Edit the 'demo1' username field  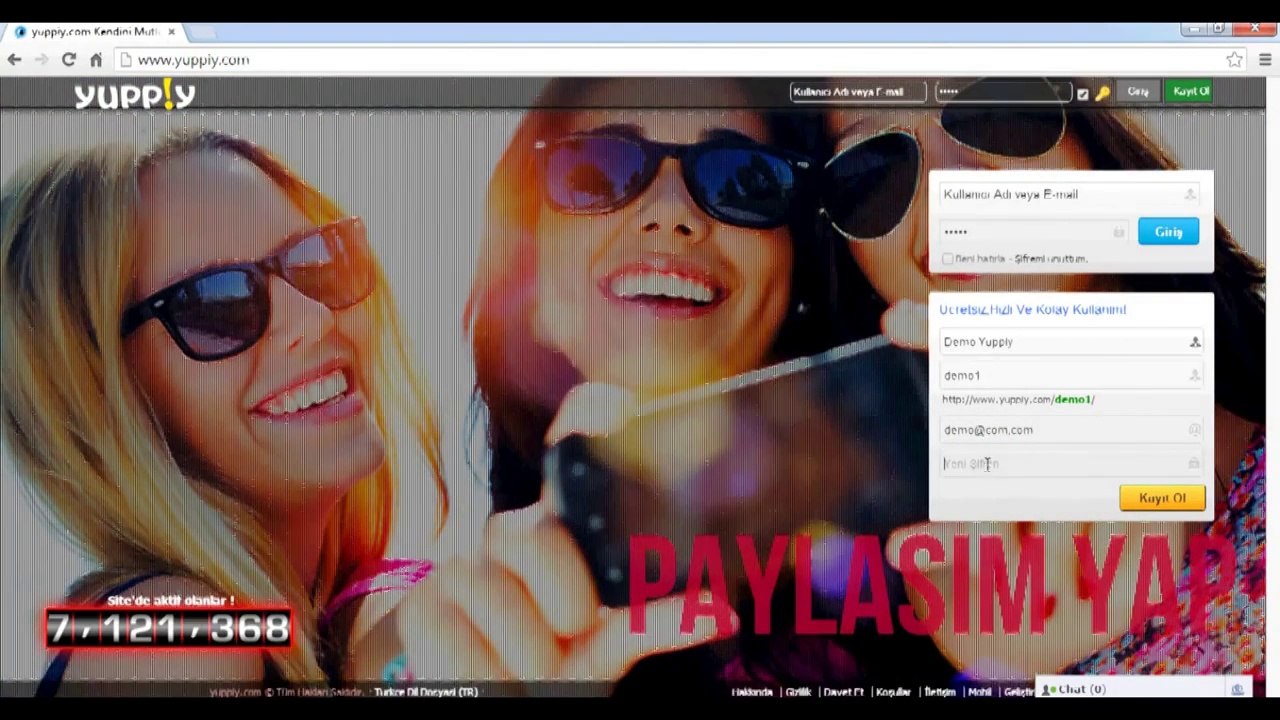[1070, 376]
